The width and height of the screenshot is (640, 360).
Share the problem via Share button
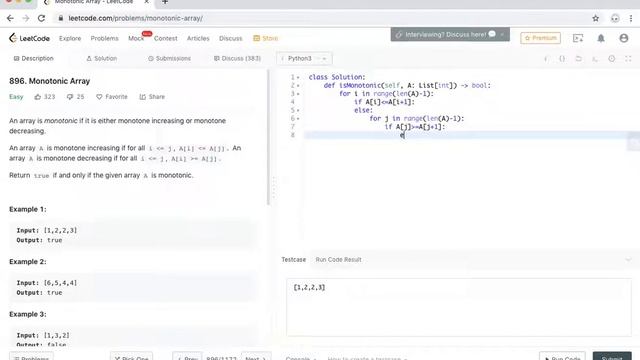152,97
